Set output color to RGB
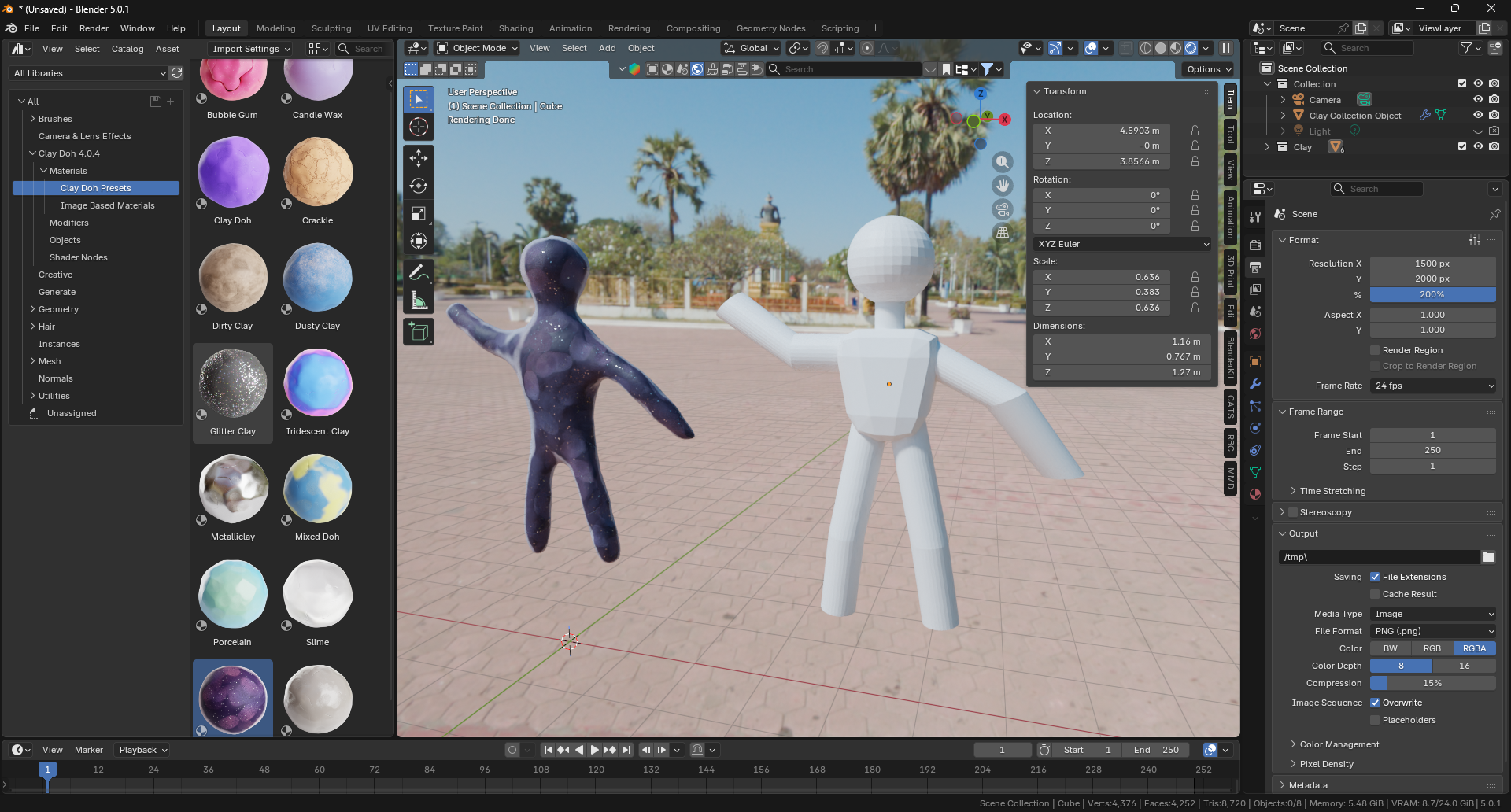Viewport: 1511px width, 812px height. (x=1432, y=648)
